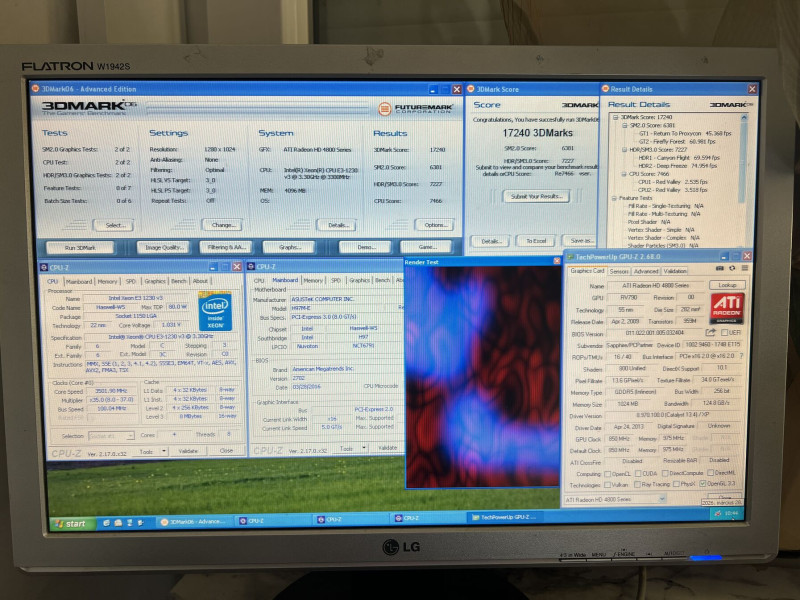The height and width of the screenshot is (600, 800).
Task: Open the Tools dropdown arrow in the CPU-Z CPU window
Action: 164,451
